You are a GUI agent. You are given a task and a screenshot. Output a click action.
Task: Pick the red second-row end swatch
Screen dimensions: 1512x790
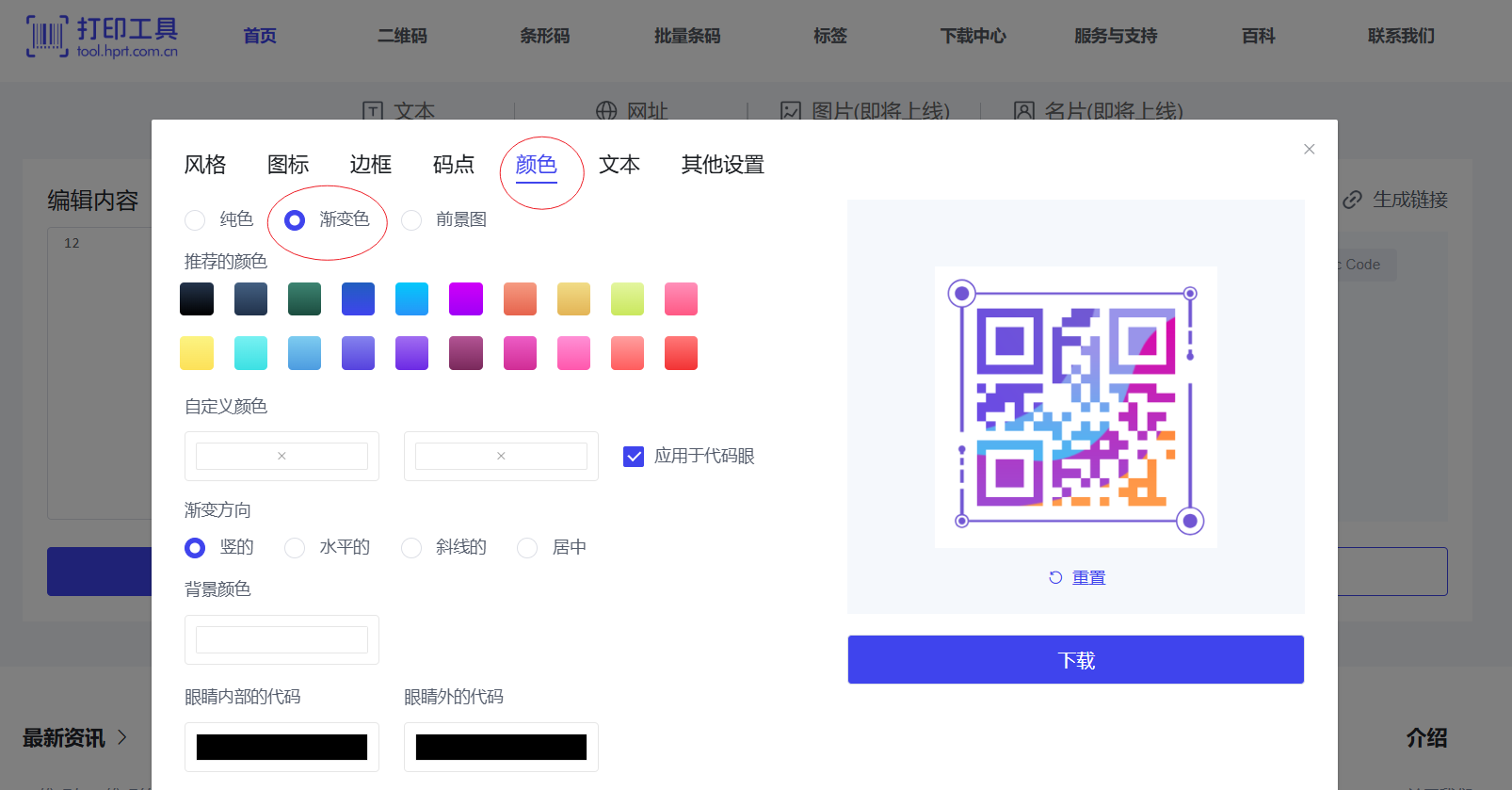pos(681,353)
